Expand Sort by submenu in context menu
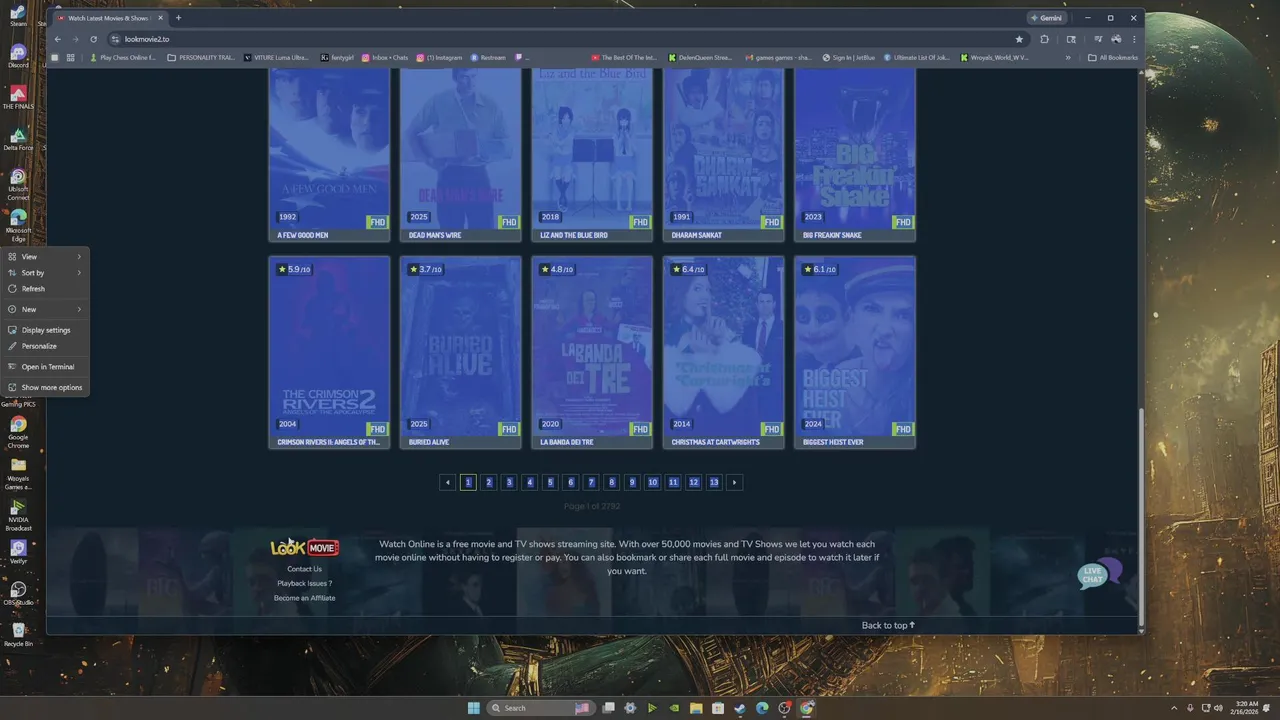The image size is (1280, 720). tap(46, 273)
